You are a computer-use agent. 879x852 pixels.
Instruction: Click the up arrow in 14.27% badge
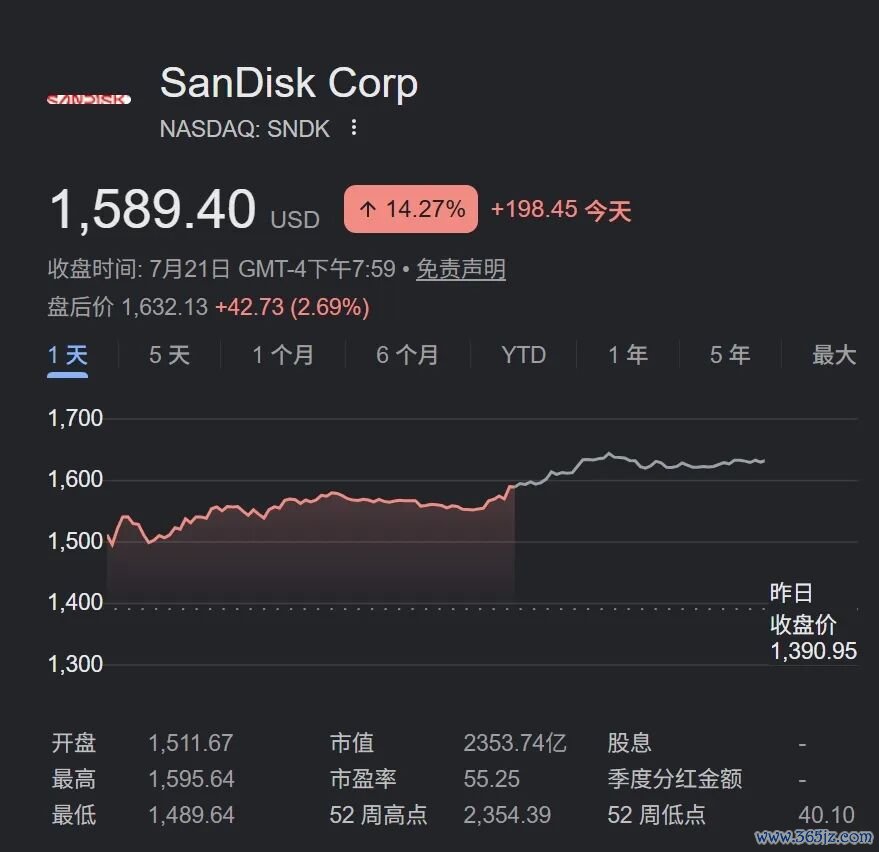368,210
